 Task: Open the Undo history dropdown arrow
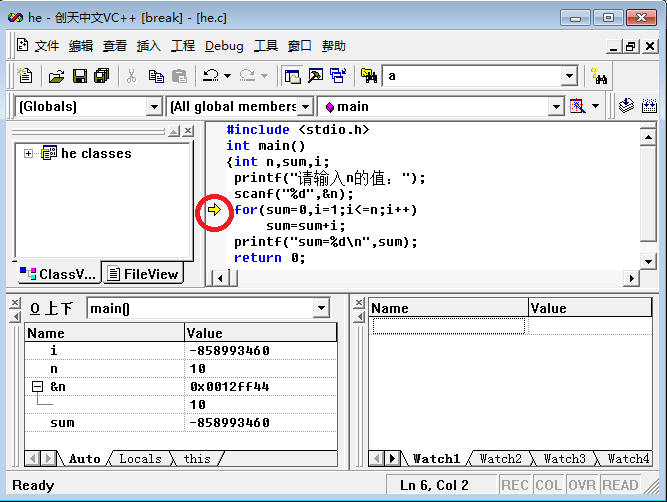(228, 76)
